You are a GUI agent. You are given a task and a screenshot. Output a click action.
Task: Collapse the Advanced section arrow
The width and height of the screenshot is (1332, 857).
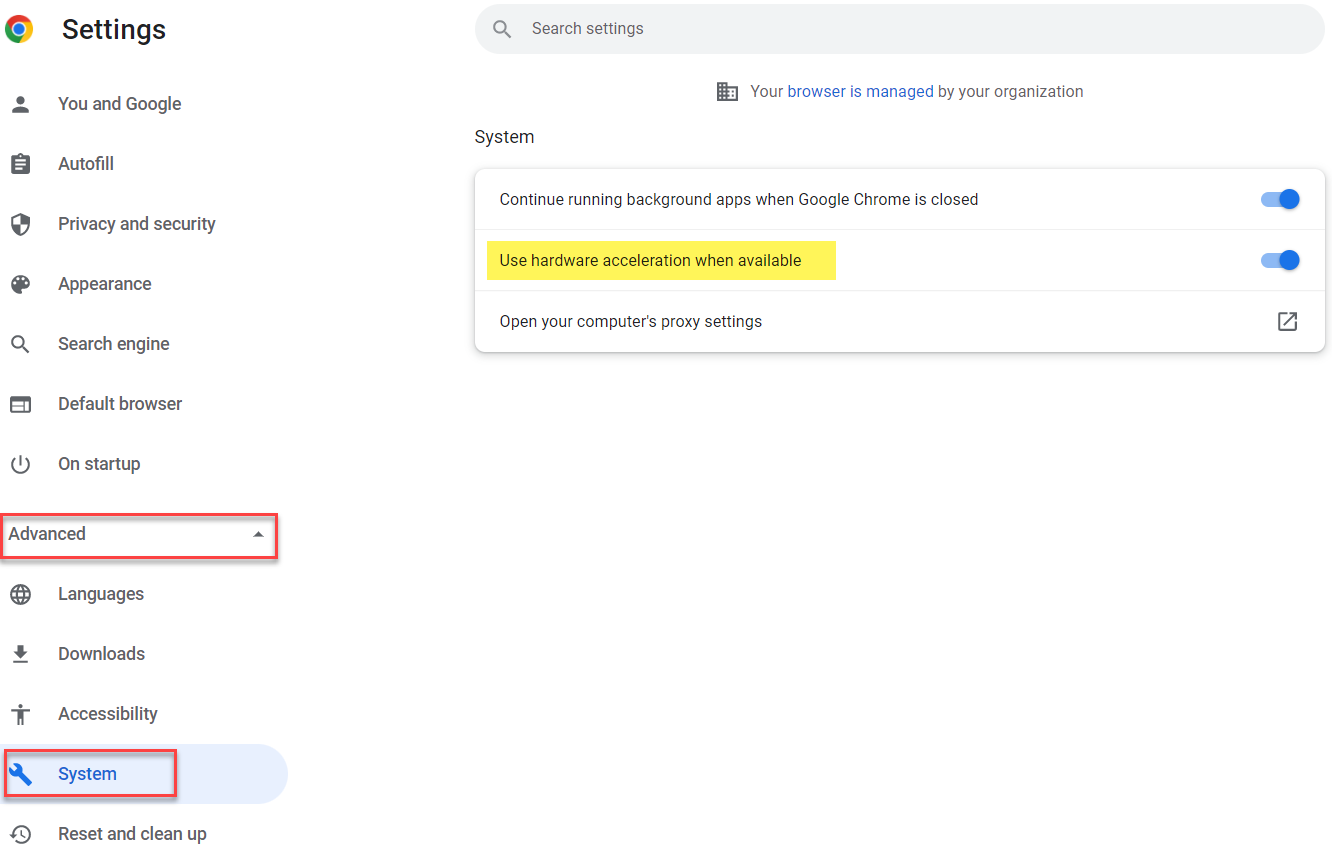point(258,534)
